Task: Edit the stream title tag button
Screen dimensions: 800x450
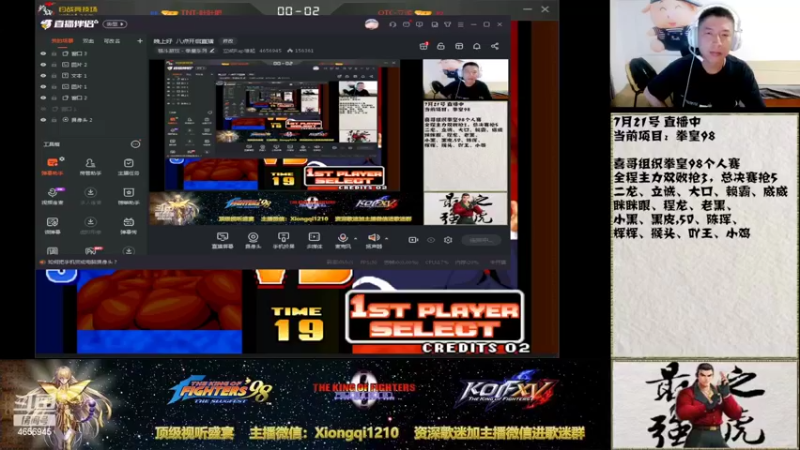Action: click(228, 41)
